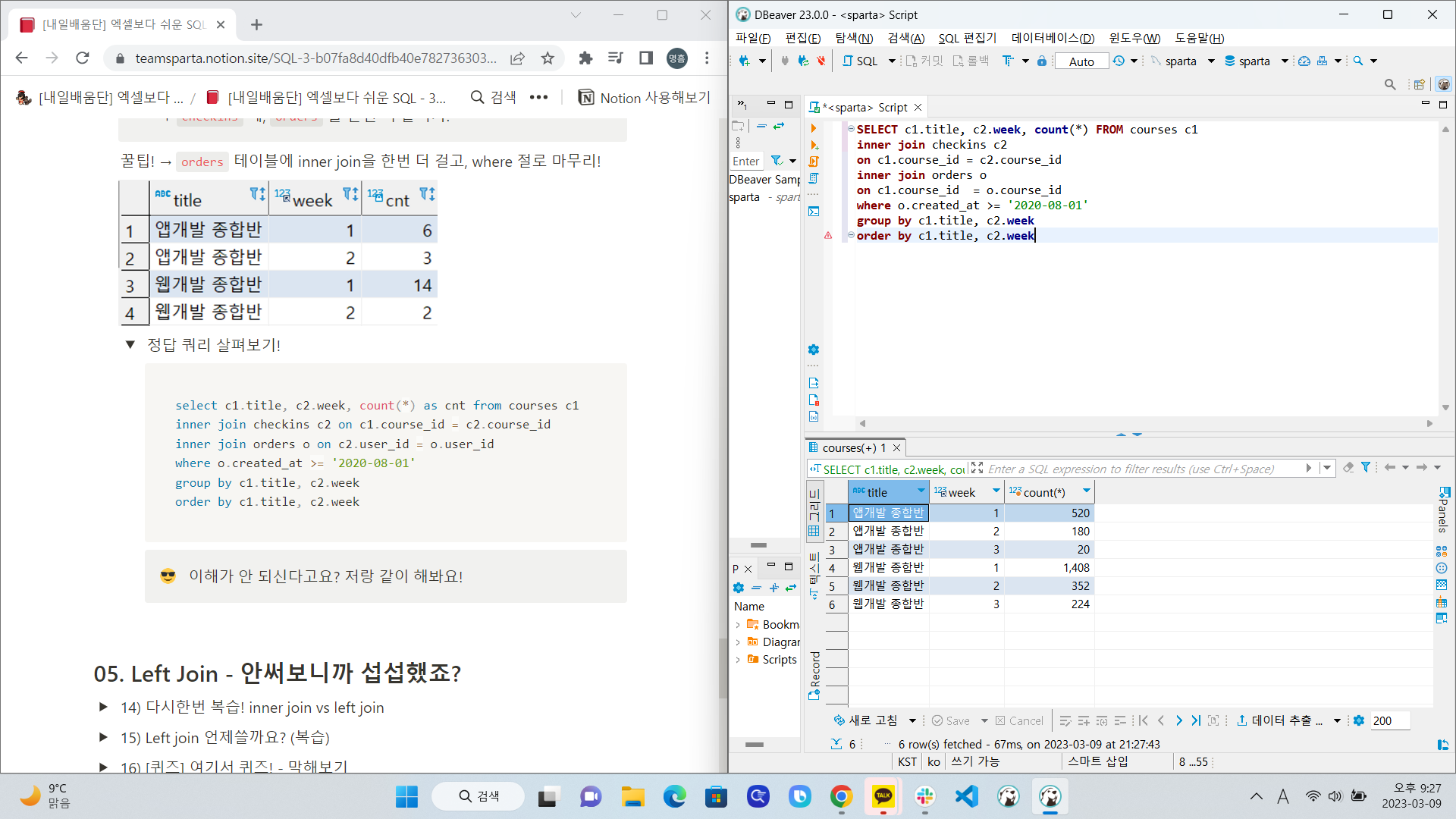1456x819 pixels.
Task: Toggle the read-only lock icon
Action: click(x=1042, y=61)
